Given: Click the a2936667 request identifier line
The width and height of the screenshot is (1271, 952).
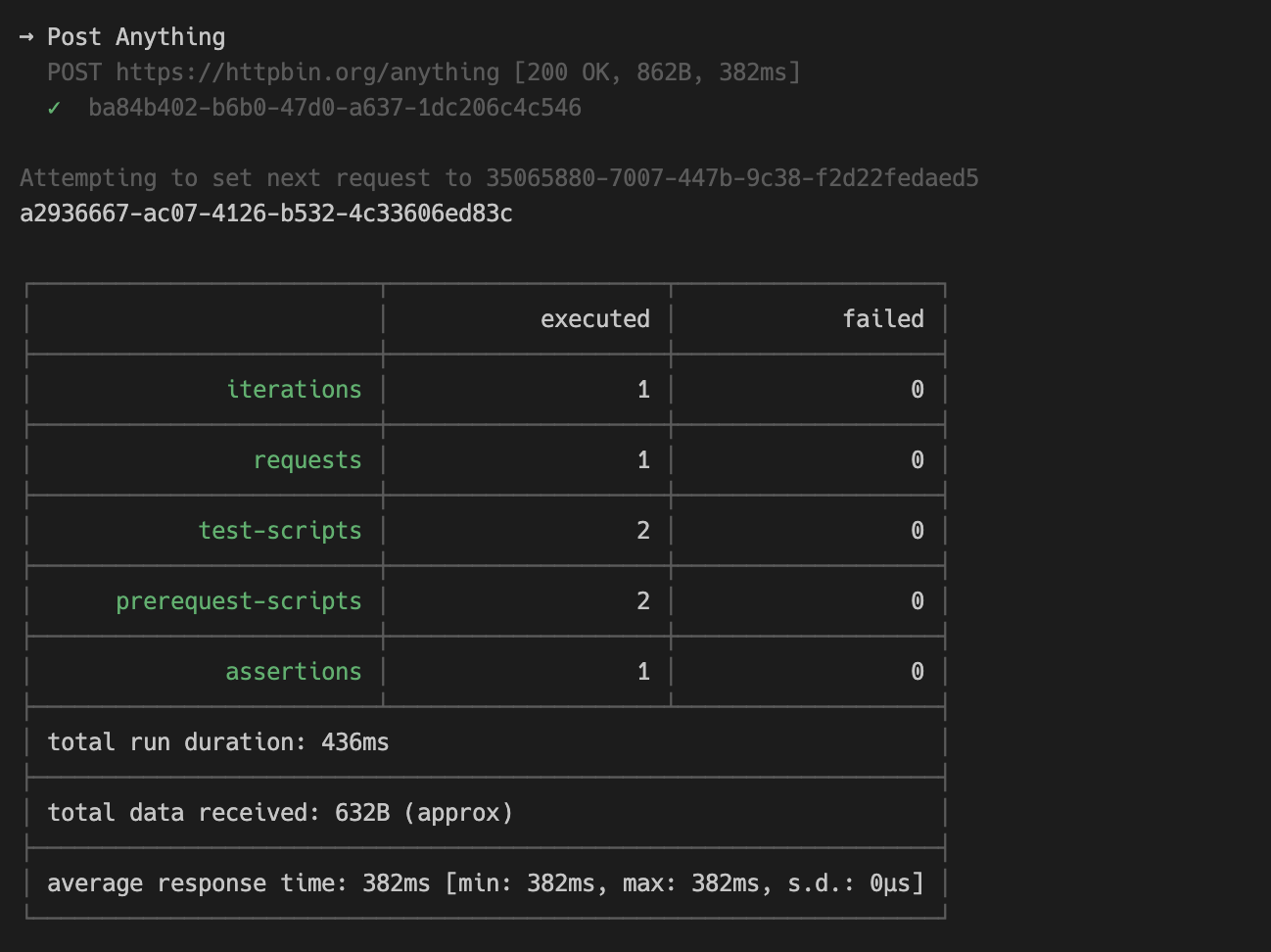Looking at the screenshot, I should click(265, 213).
